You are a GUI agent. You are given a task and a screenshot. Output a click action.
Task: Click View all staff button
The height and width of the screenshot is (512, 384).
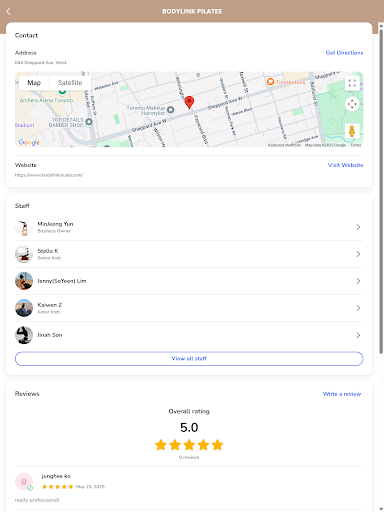(189, 359)
